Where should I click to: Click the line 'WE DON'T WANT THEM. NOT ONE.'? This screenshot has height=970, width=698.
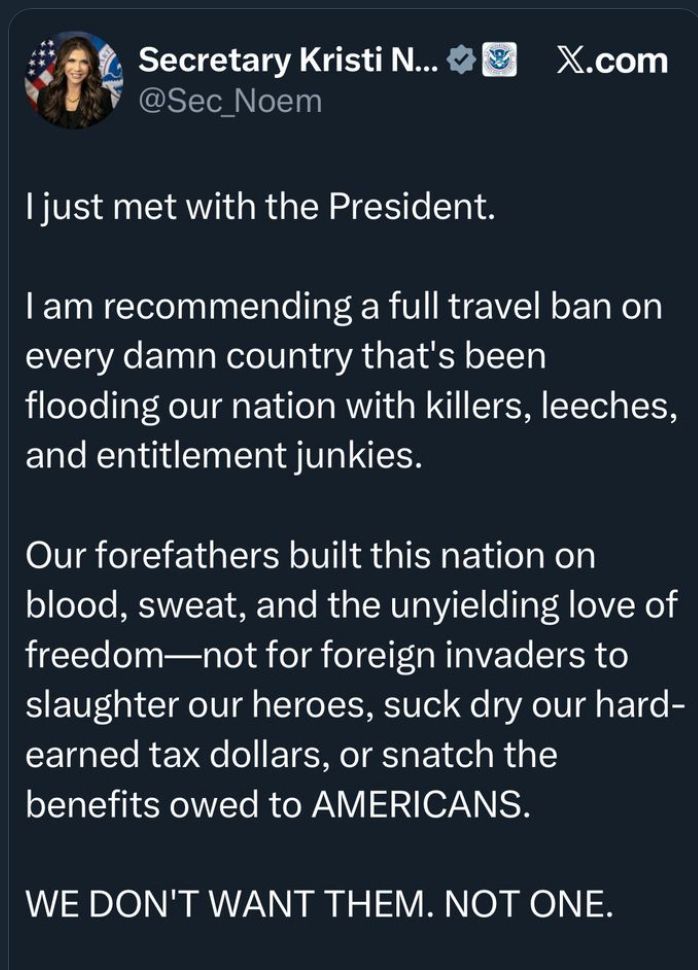pos(318,903)
